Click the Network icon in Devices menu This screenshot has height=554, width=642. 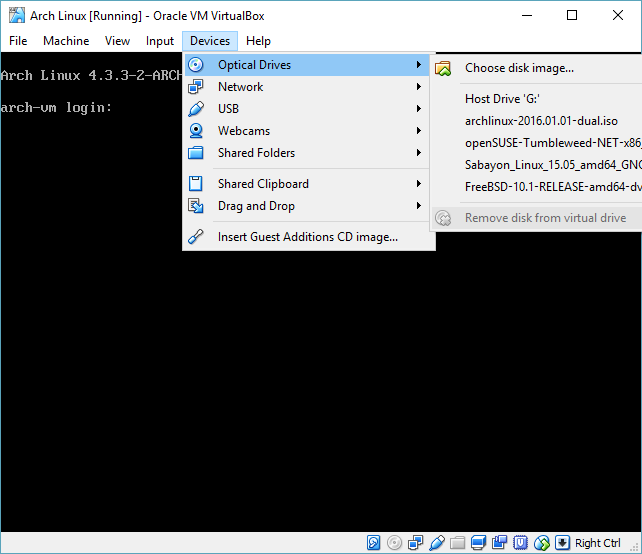pyautogui.click(x=196, y=87)
